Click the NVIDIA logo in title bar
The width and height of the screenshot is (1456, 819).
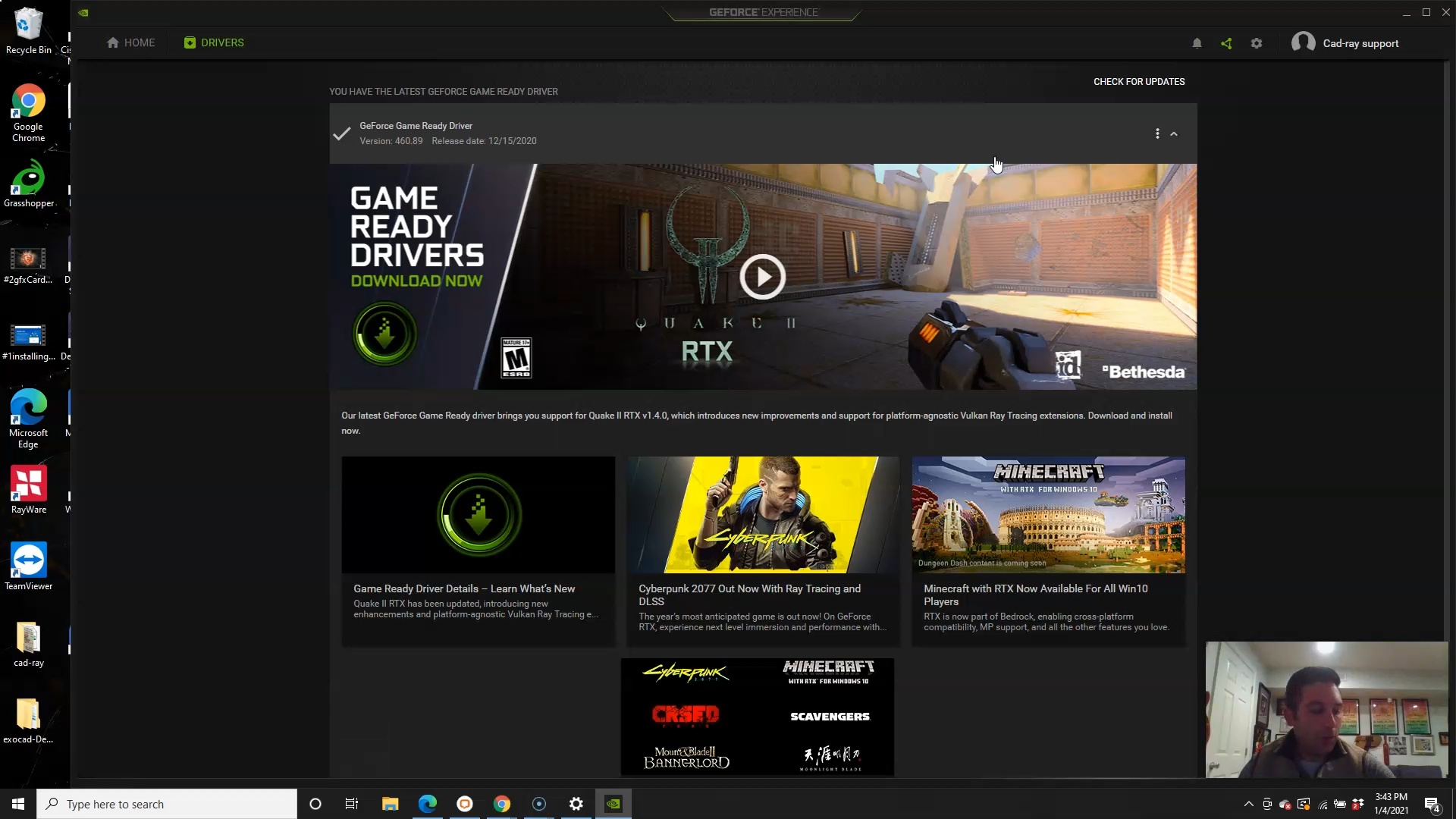83,12
